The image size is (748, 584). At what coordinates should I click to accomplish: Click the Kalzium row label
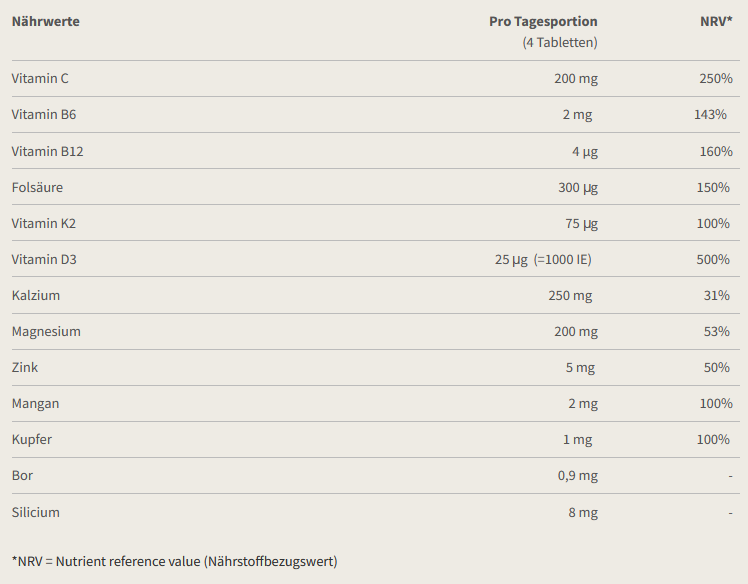36,295
